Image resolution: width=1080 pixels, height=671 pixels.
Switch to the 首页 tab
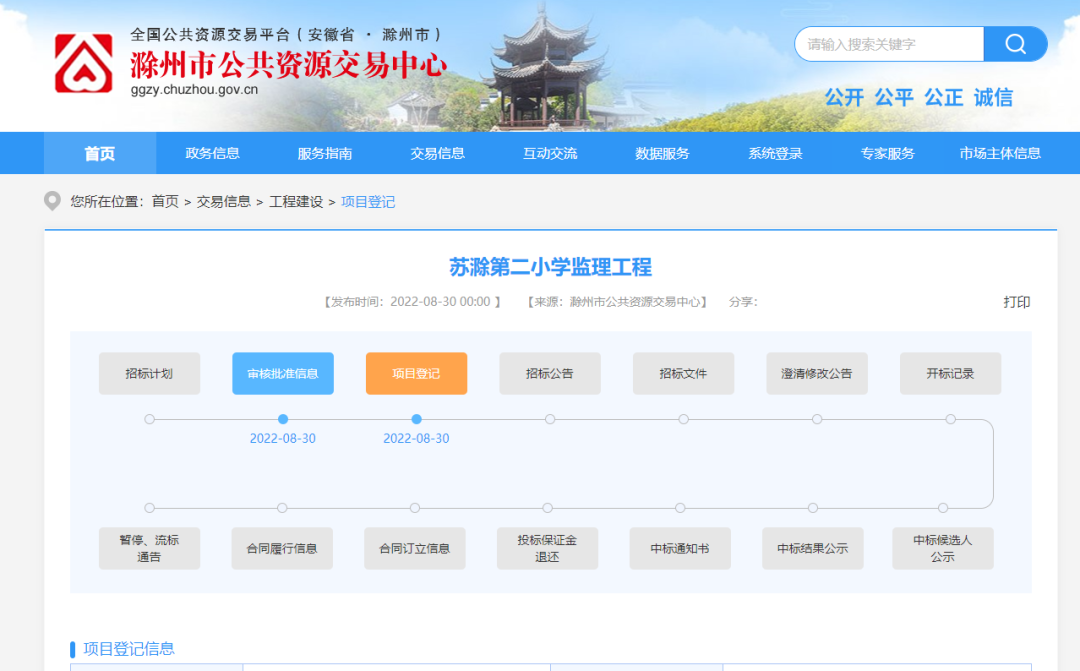pos(100,153)
